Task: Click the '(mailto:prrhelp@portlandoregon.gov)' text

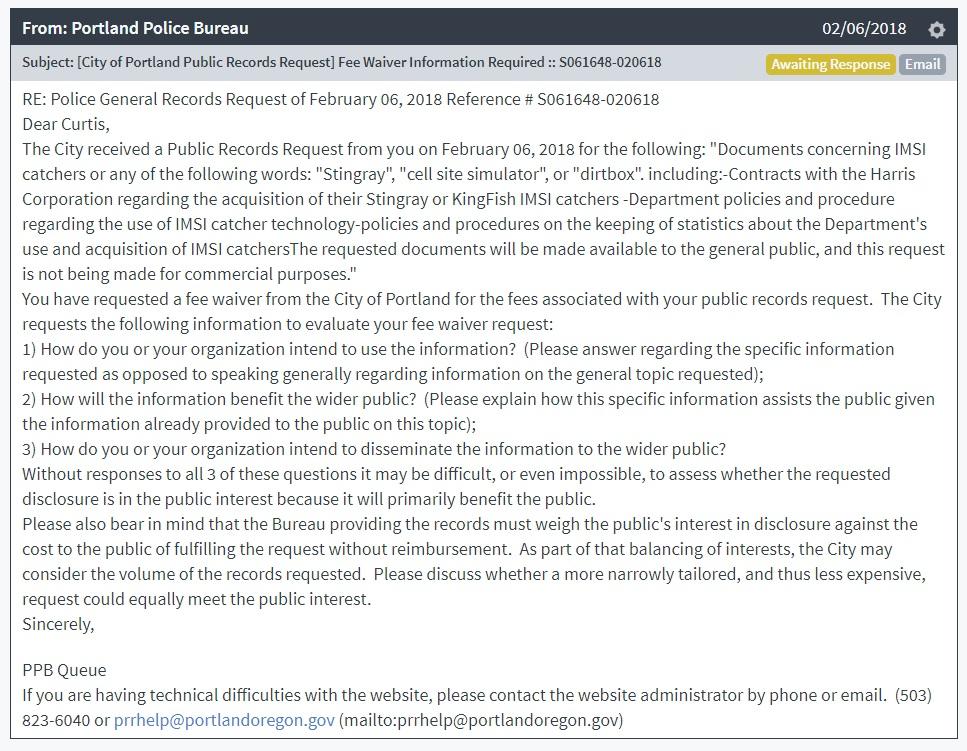Action: (x=481, y=720)
